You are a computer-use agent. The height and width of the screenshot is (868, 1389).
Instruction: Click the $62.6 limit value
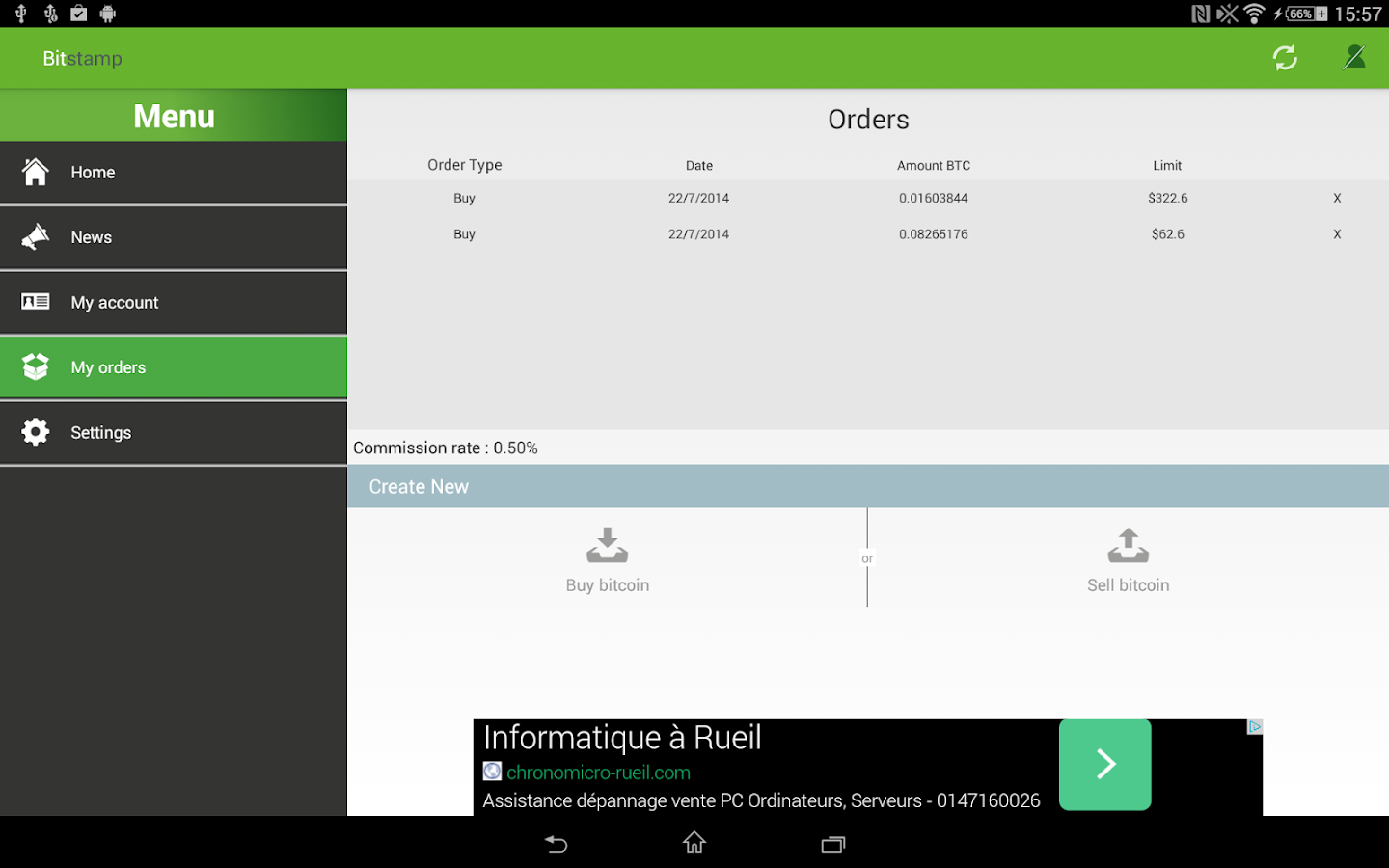[x=1168, y=233]
